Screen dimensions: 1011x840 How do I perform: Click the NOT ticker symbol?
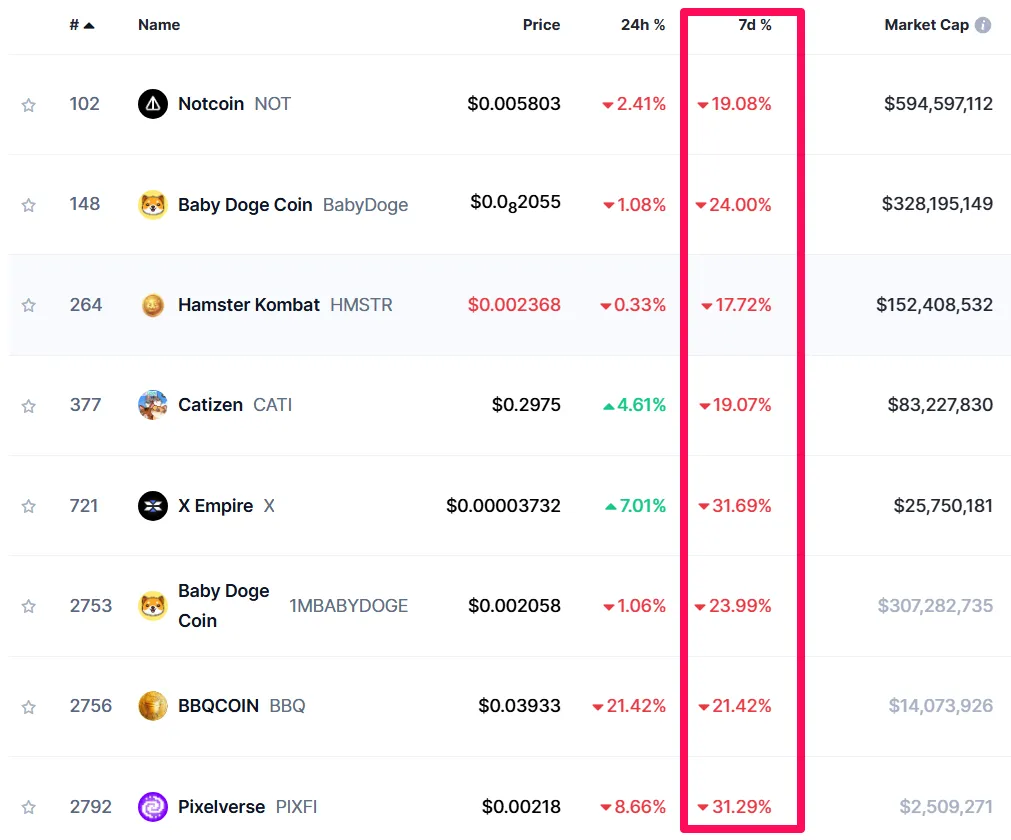(272, 104)
